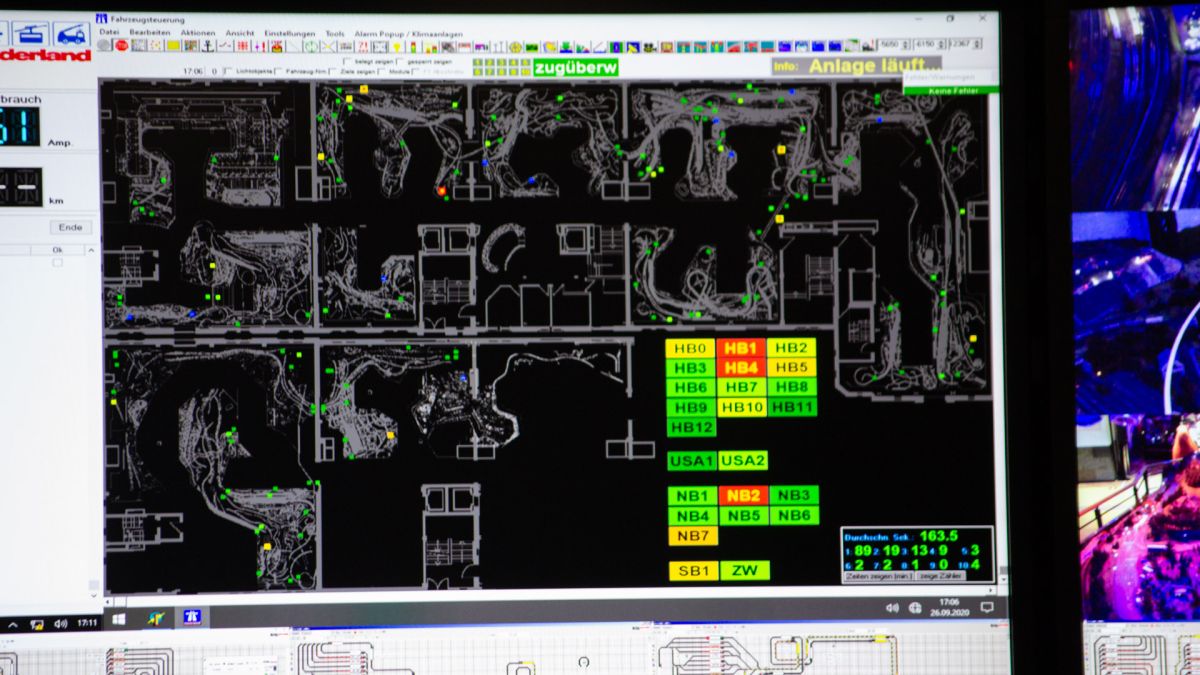The image size is (1200, 675).
Task: Toggle the 'gesperrt zeigen' checkbox
Action: tap(399, 61)
